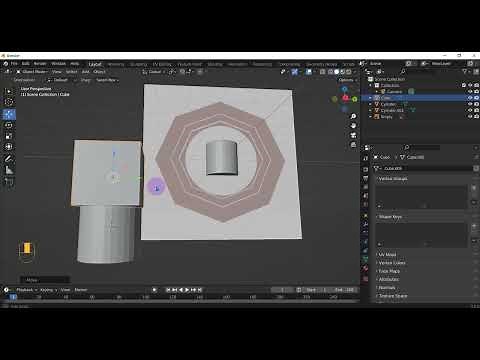
Task: Click the current frame number field
Action: point(282,290)
